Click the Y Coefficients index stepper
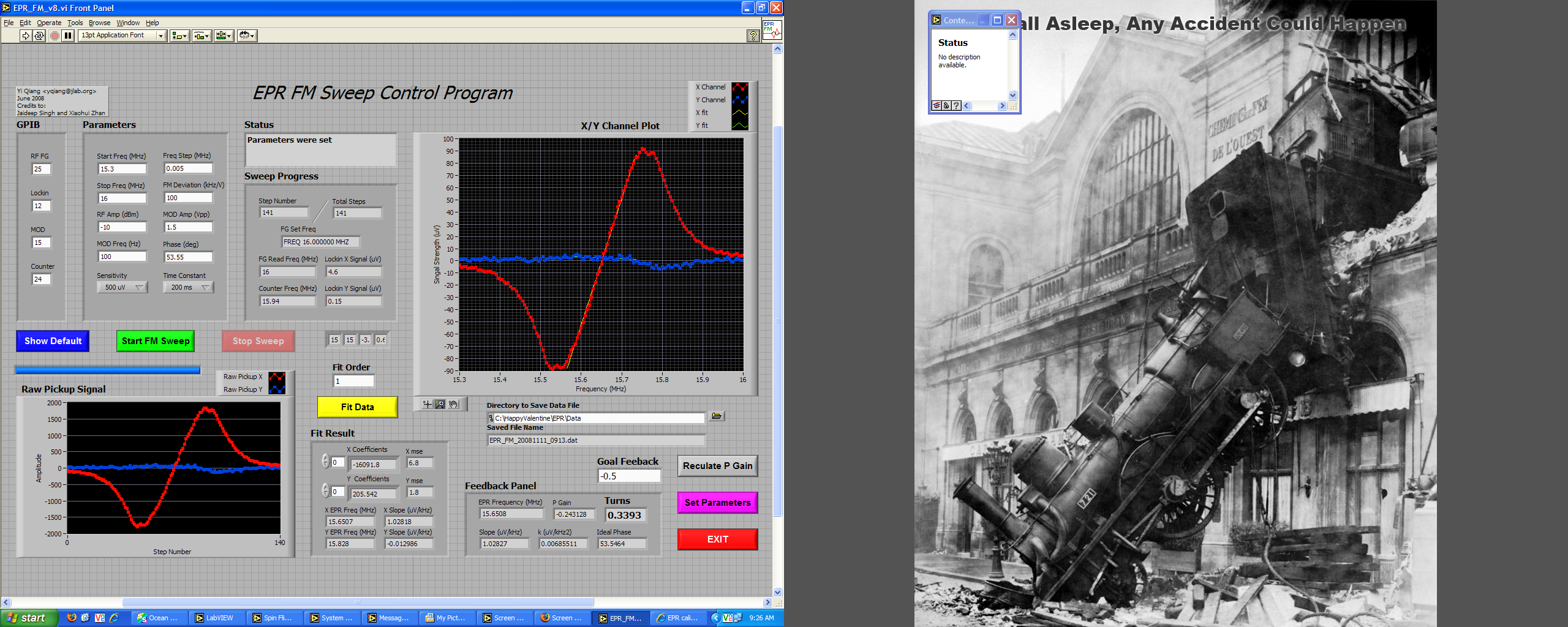Screen dimensions: 1568x627 click(x=326, y=490)
